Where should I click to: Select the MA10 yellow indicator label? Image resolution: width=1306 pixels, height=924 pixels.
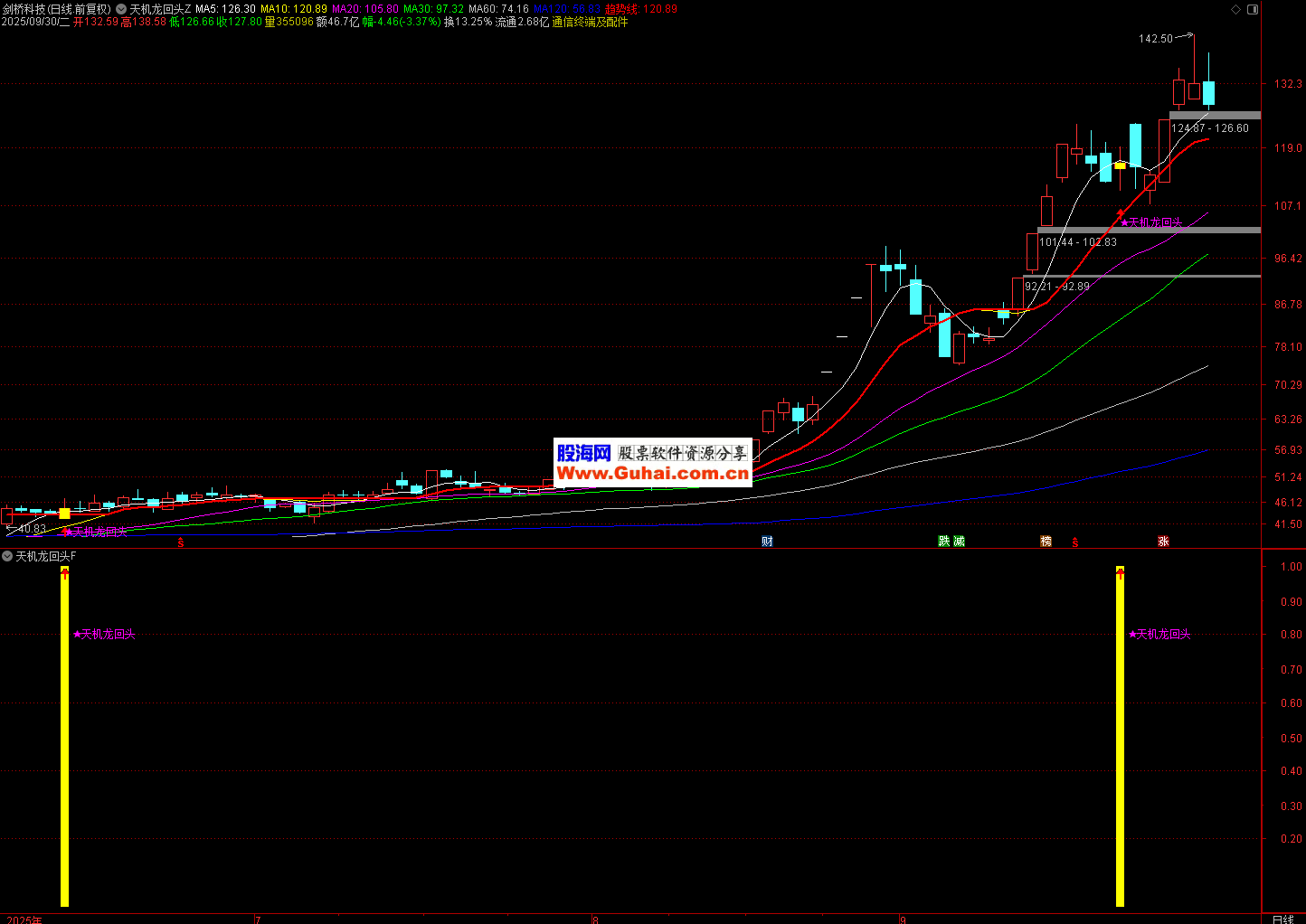[294, 9]
